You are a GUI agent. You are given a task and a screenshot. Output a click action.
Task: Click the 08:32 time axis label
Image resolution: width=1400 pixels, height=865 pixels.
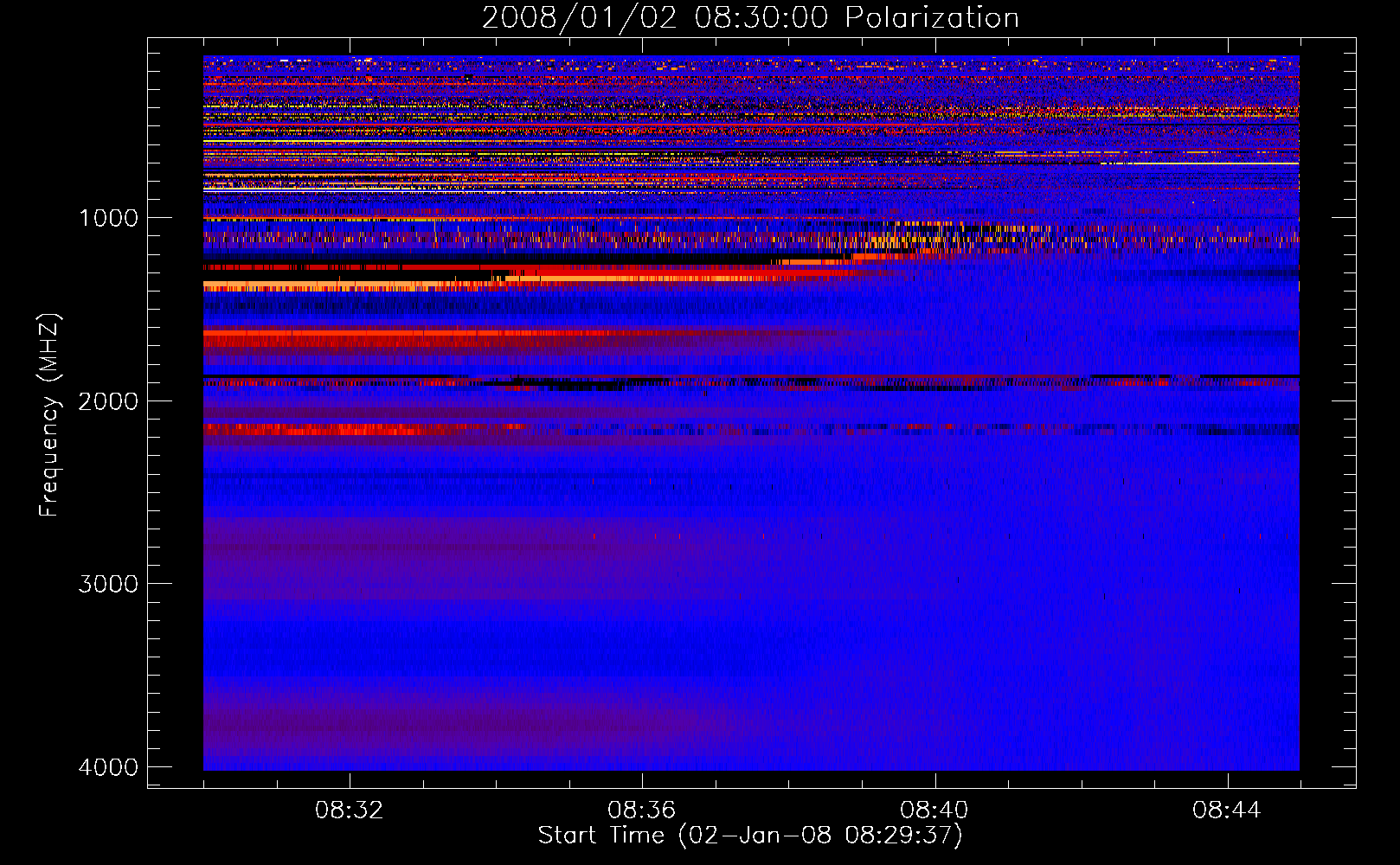click(350, 811)
